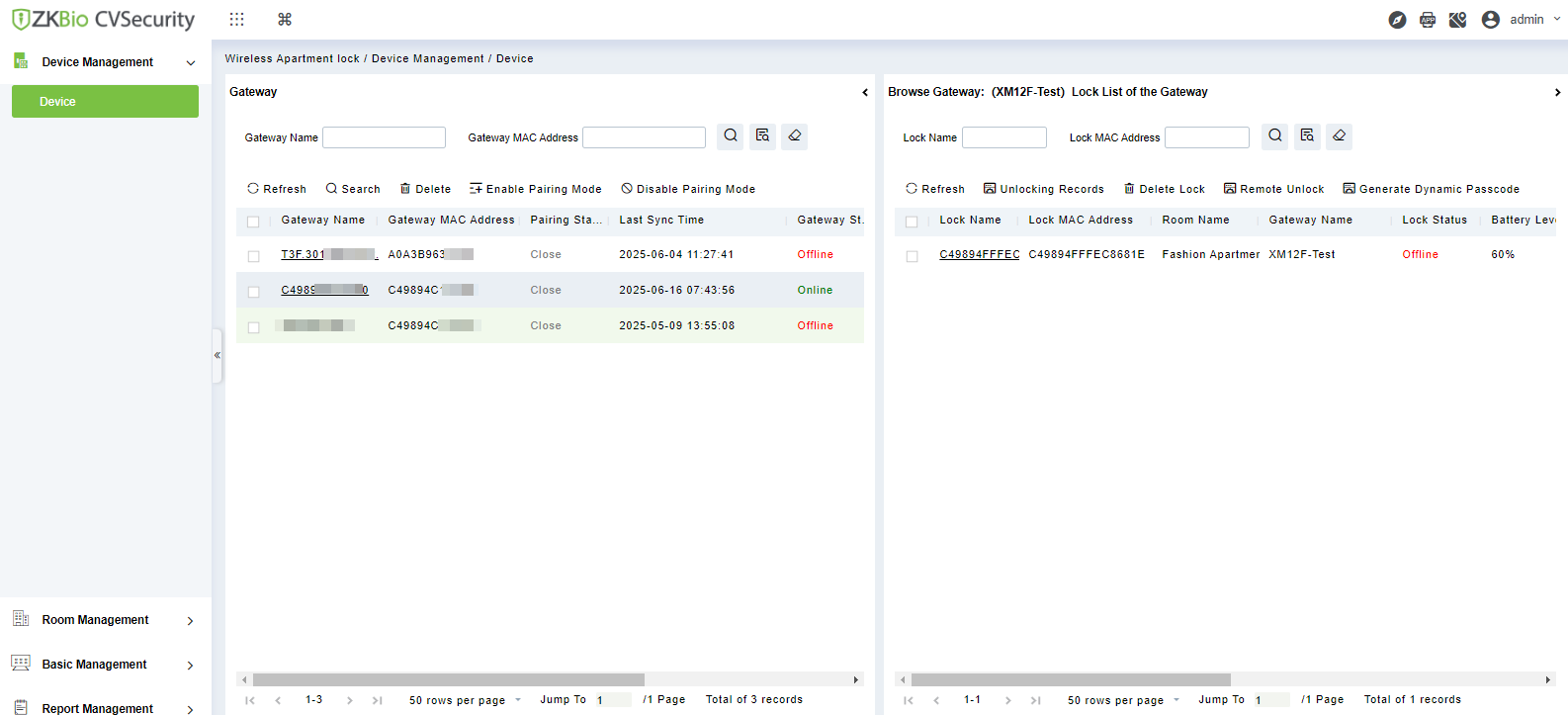Focus the Lock Name input field
This screenshot has width=1568, height=715.
click(1004, 137)
